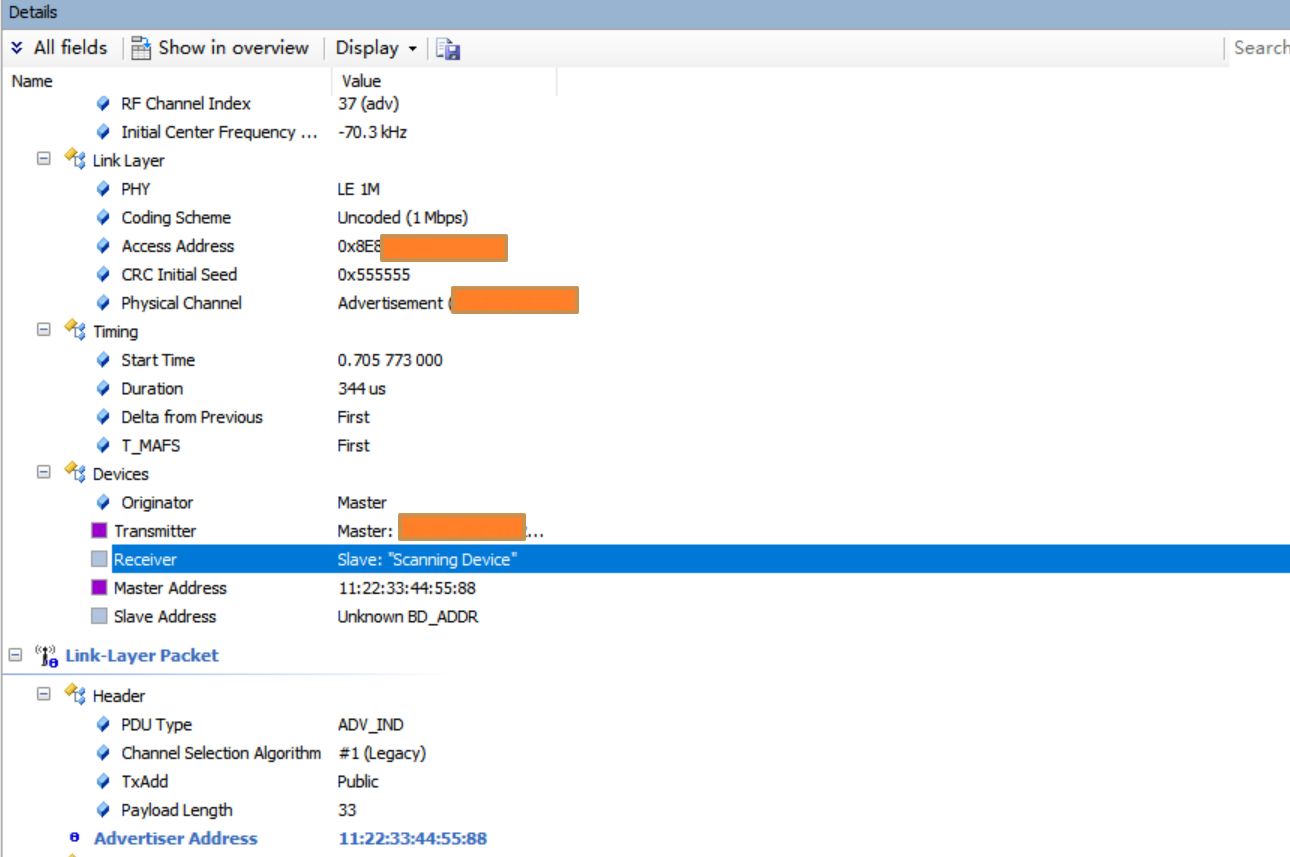Click the Link-Layer Packet antenna icon
Viewport: 1290px width, 857px height.
click(x=47, y=656)
